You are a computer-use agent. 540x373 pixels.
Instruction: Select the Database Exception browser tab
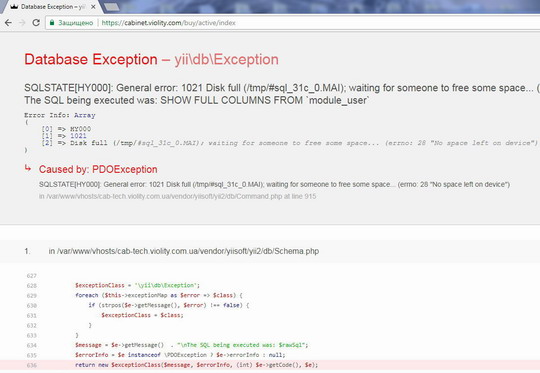[52, 7]
